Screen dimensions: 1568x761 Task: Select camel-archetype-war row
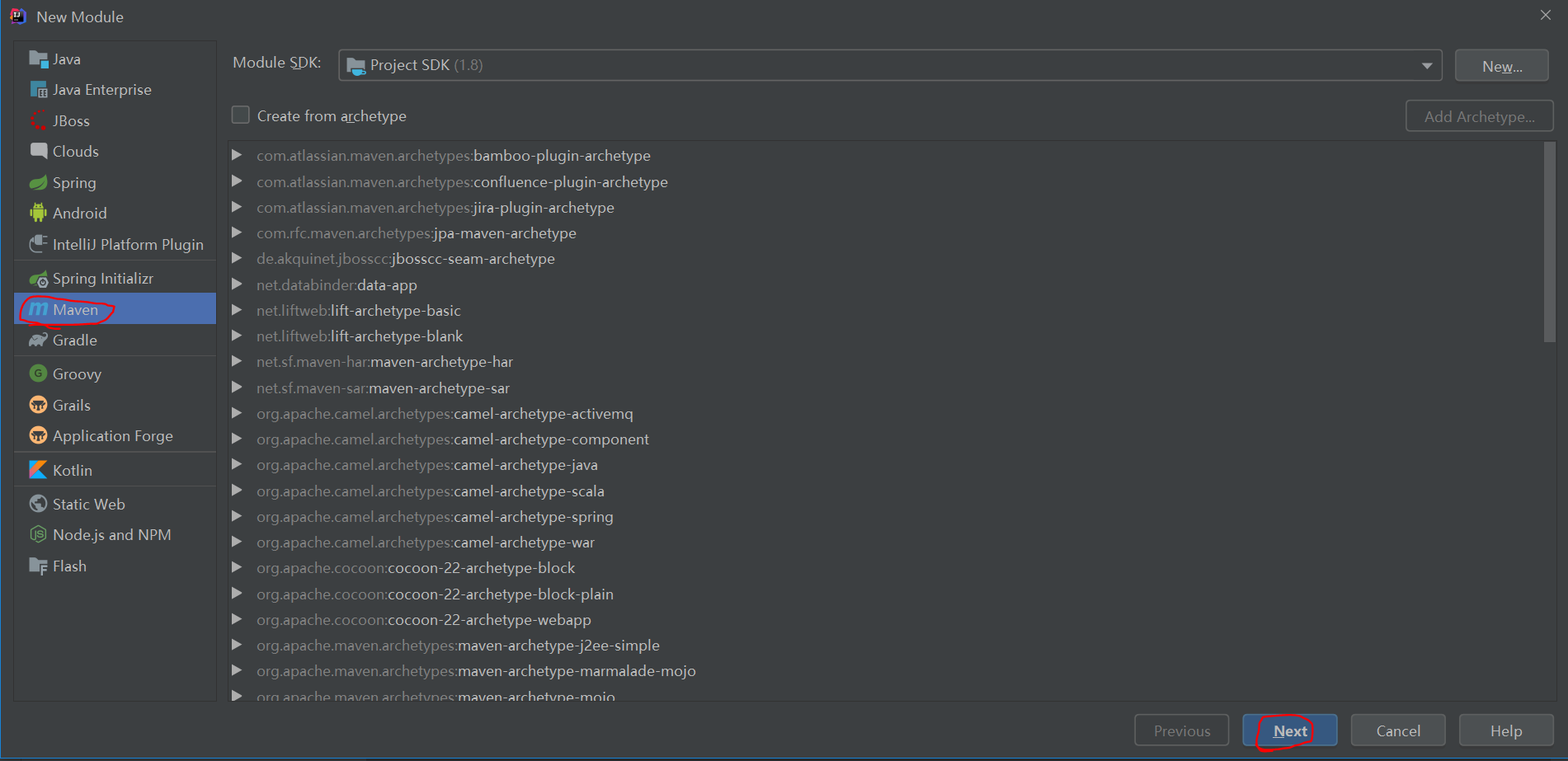pyautogui.click(x=885, y=542)
